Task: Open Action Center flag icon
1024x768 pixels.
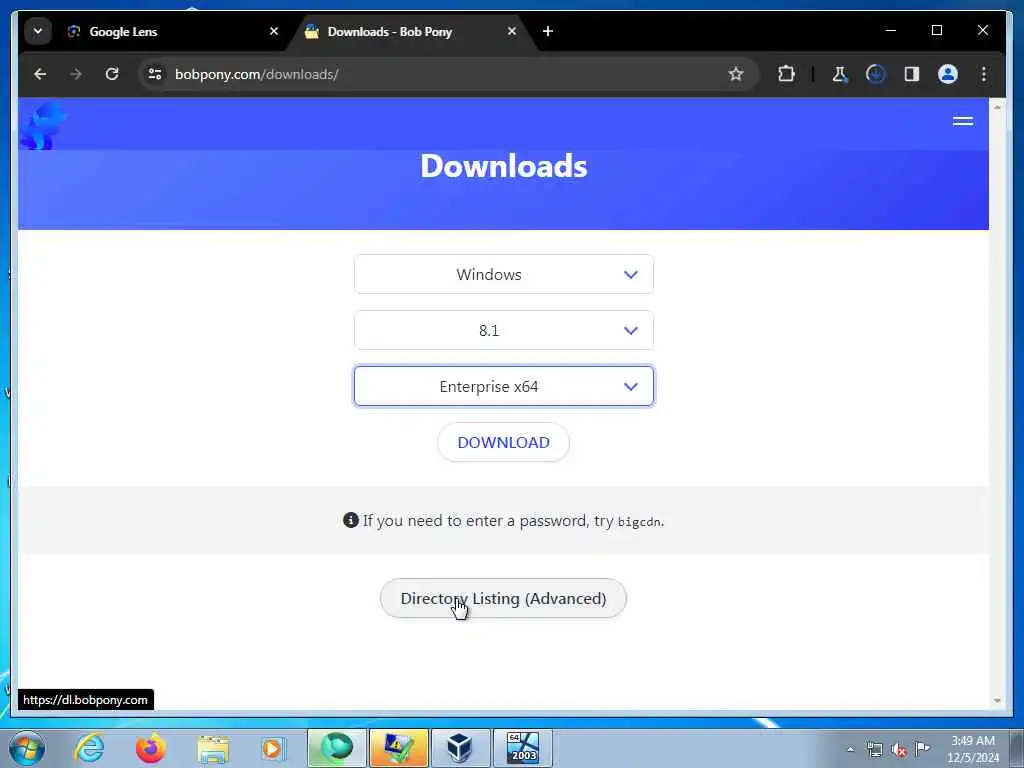Action: click(922, 748)
